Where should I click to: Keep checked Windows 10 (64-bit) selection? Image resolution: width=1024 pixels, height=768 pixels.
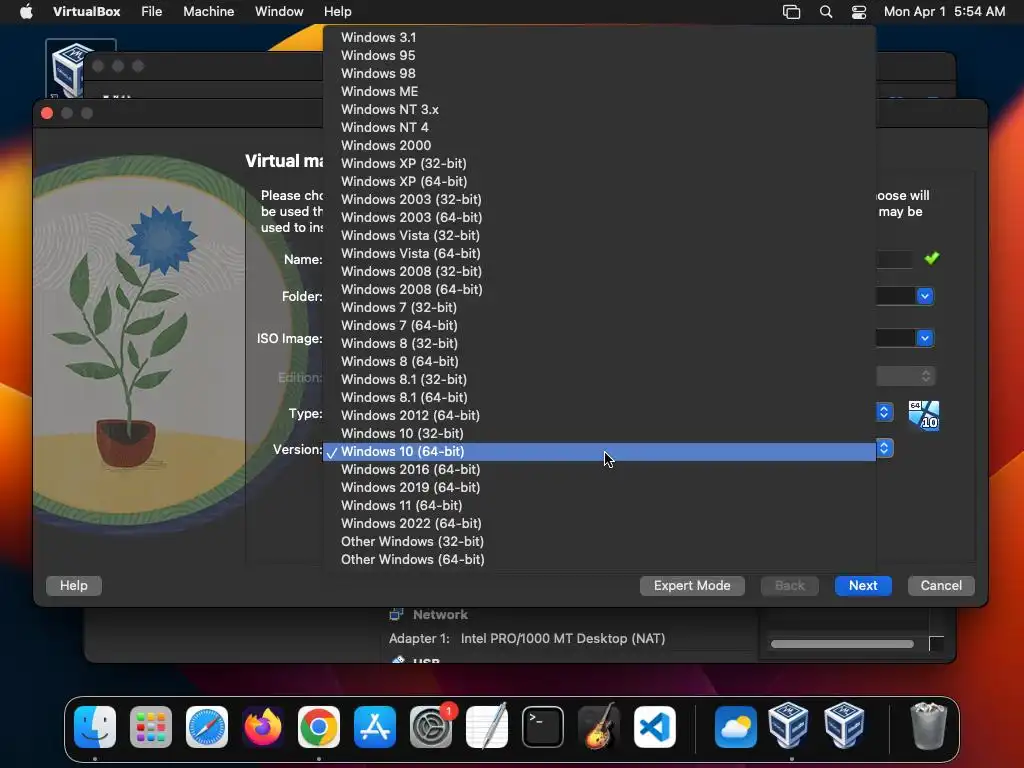click(599, 452)
